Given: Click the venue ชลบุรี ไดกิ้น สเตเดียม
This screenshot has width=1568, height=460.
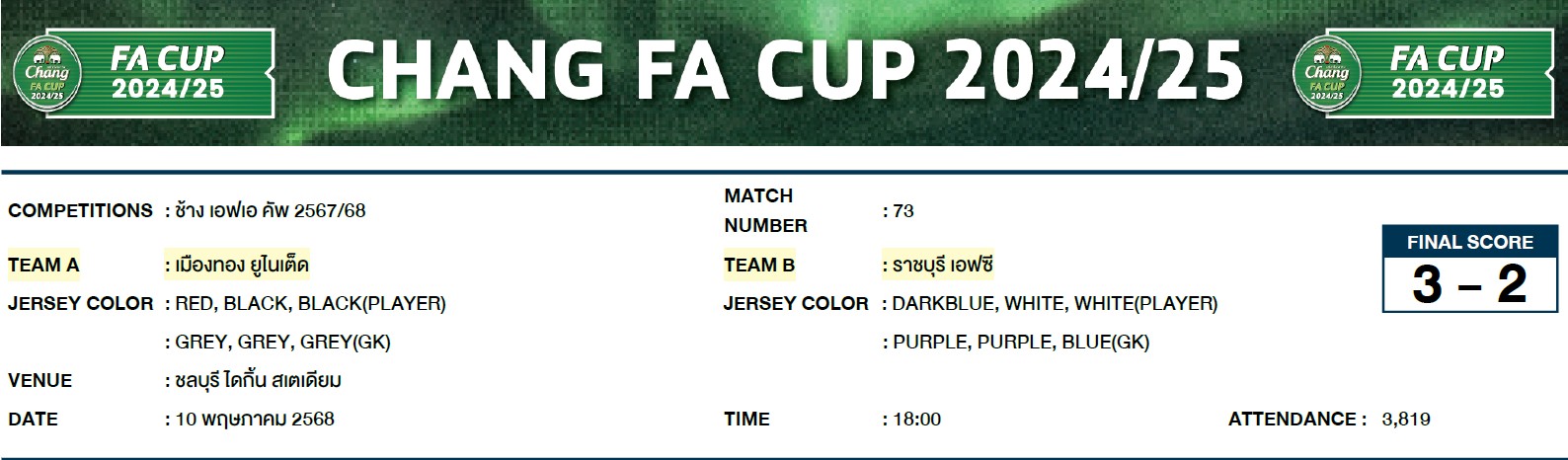Looking at the screenshot, I should click(258, 380).
